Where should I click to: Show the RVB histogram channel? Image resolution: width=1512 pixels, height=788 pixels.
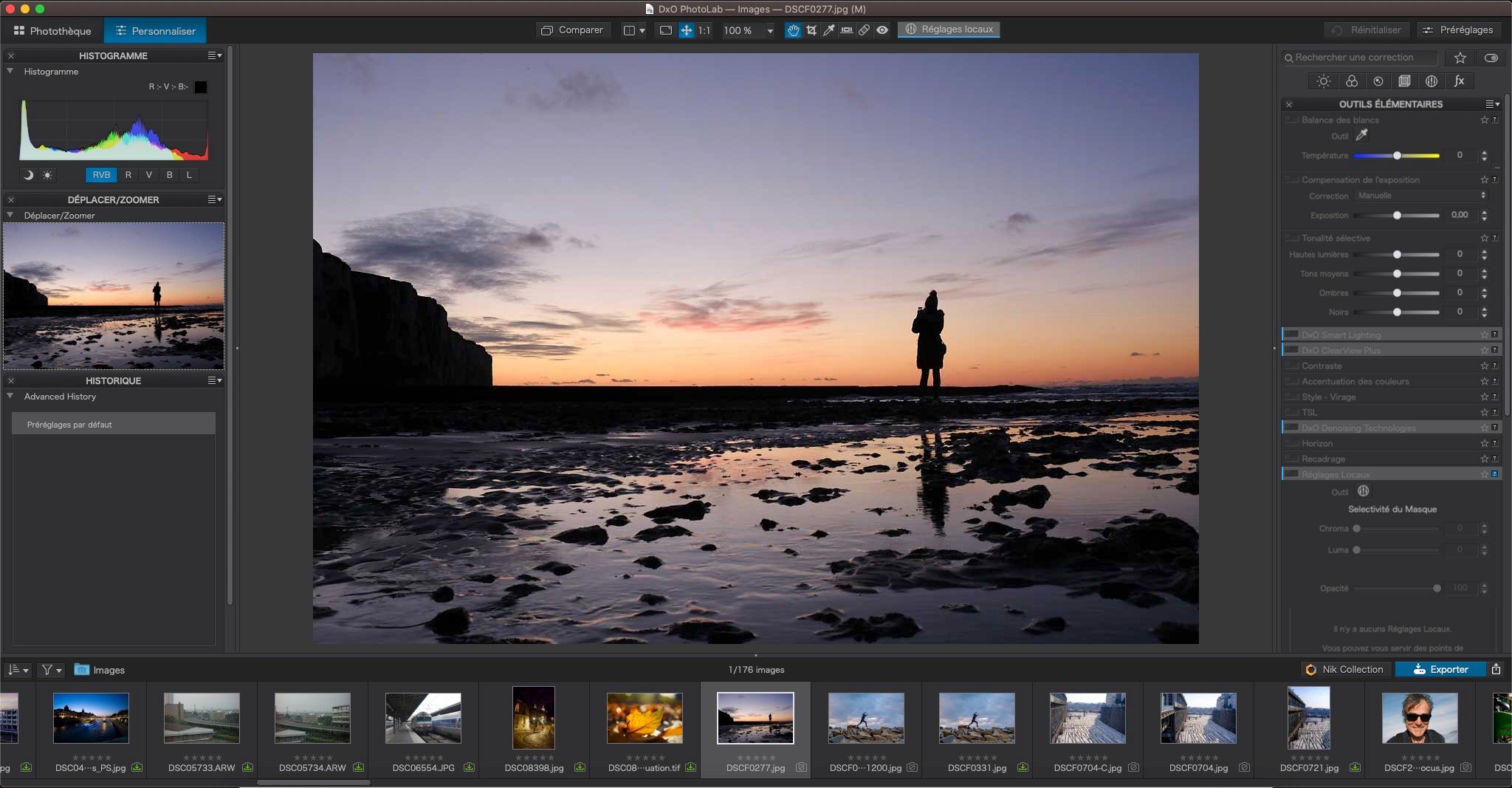click(x=101, y=175)
